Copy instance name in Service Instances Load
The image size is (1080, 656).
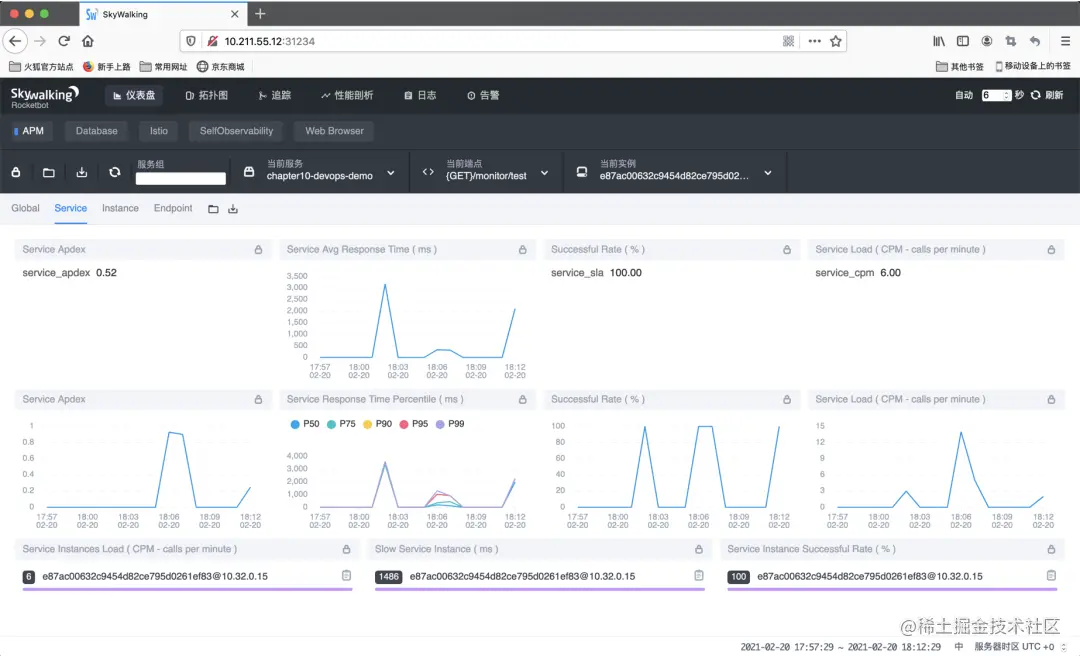[x=346, y=575]
